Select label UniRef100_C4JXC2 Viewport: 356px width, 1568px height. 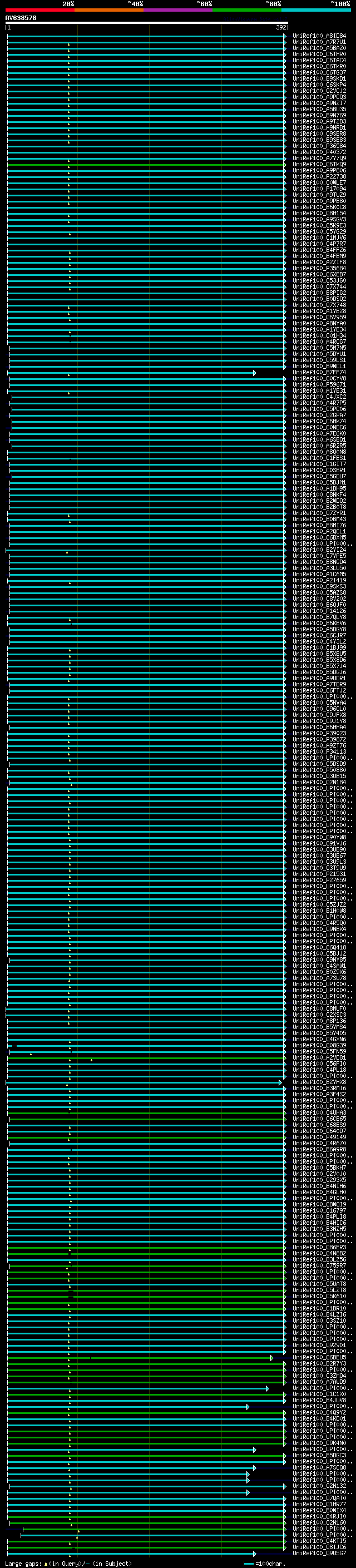click(x=319, y=397)
